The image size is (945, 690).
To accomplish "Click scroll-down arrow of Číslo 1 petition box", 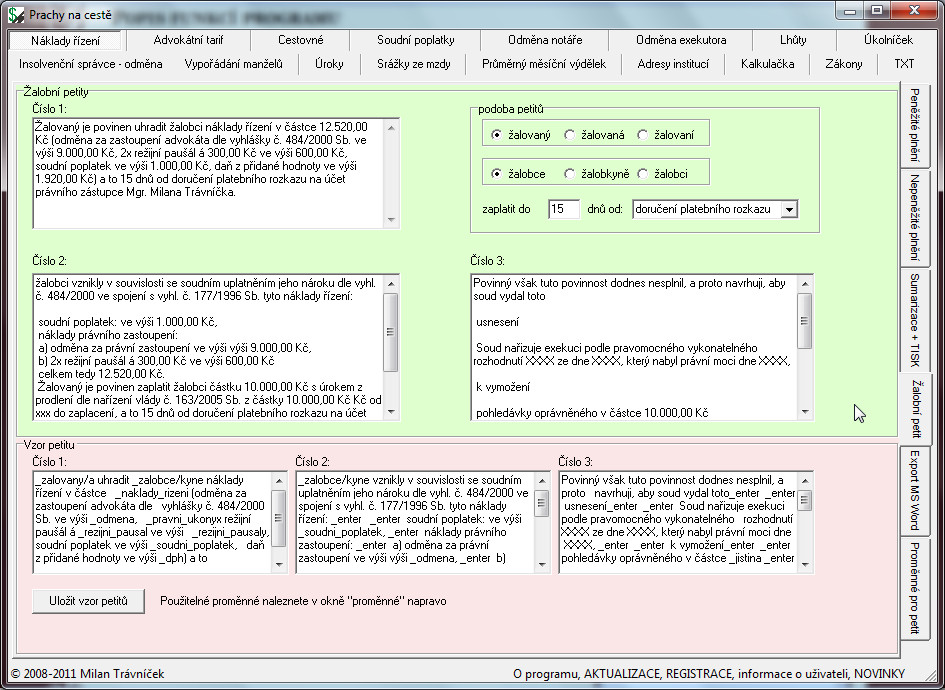I will (391, 220).
